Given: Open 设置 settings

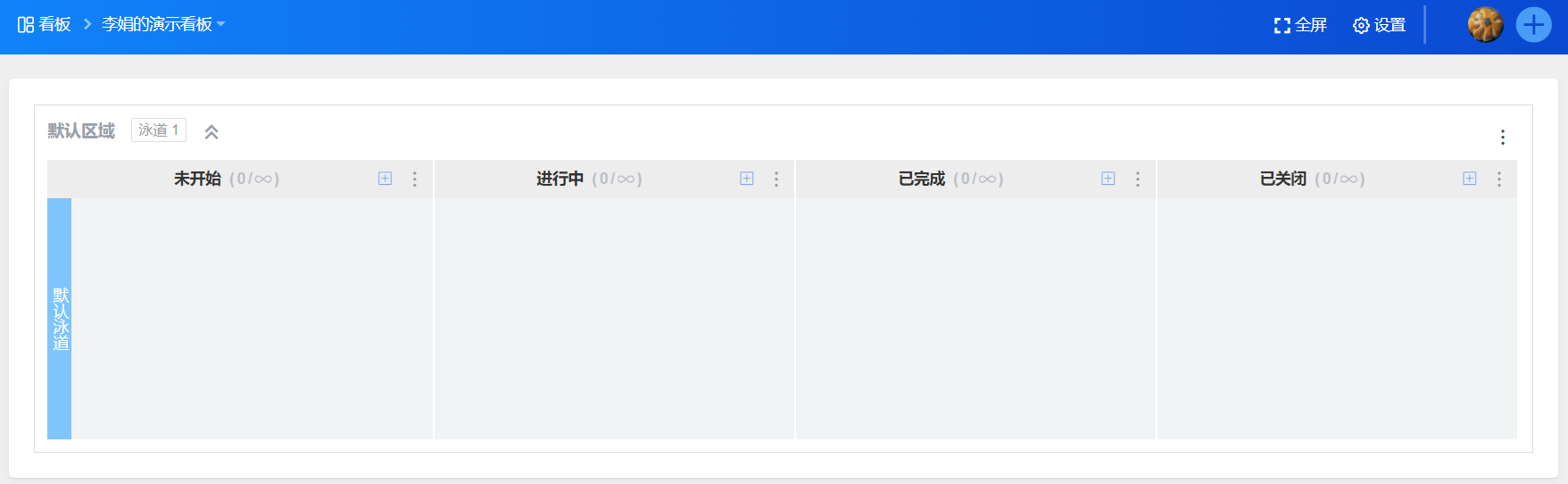Looking at the screenshot, I should click(1380, 25).
